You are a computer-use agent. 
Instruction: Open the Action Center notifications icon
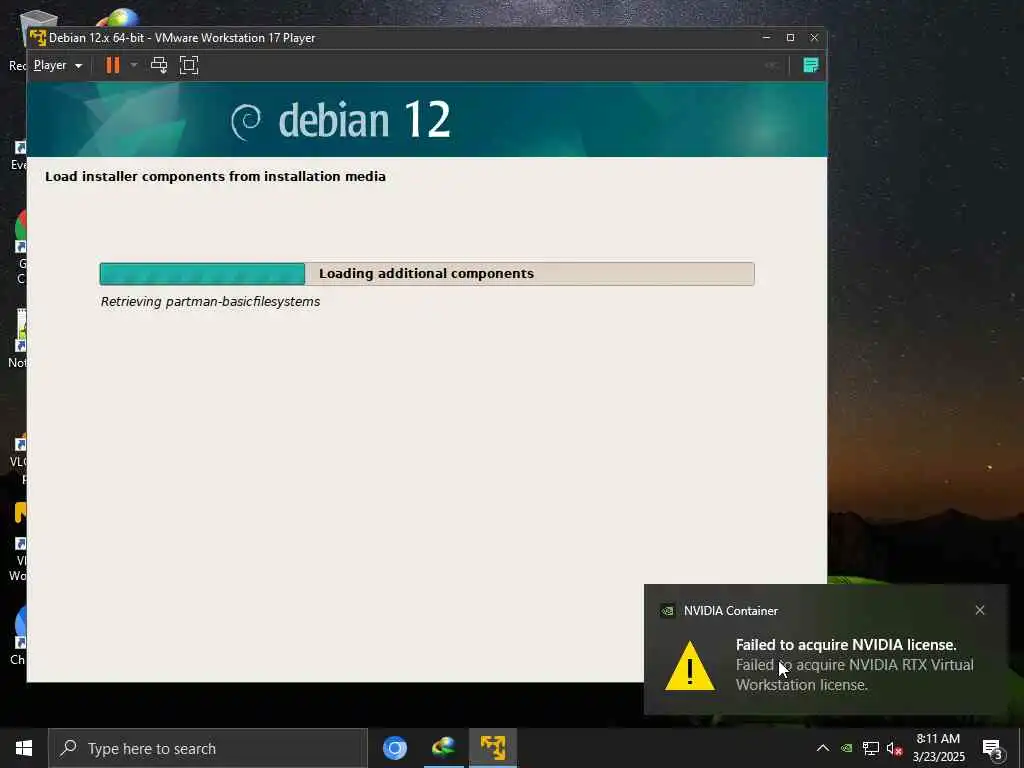[993, 749]
